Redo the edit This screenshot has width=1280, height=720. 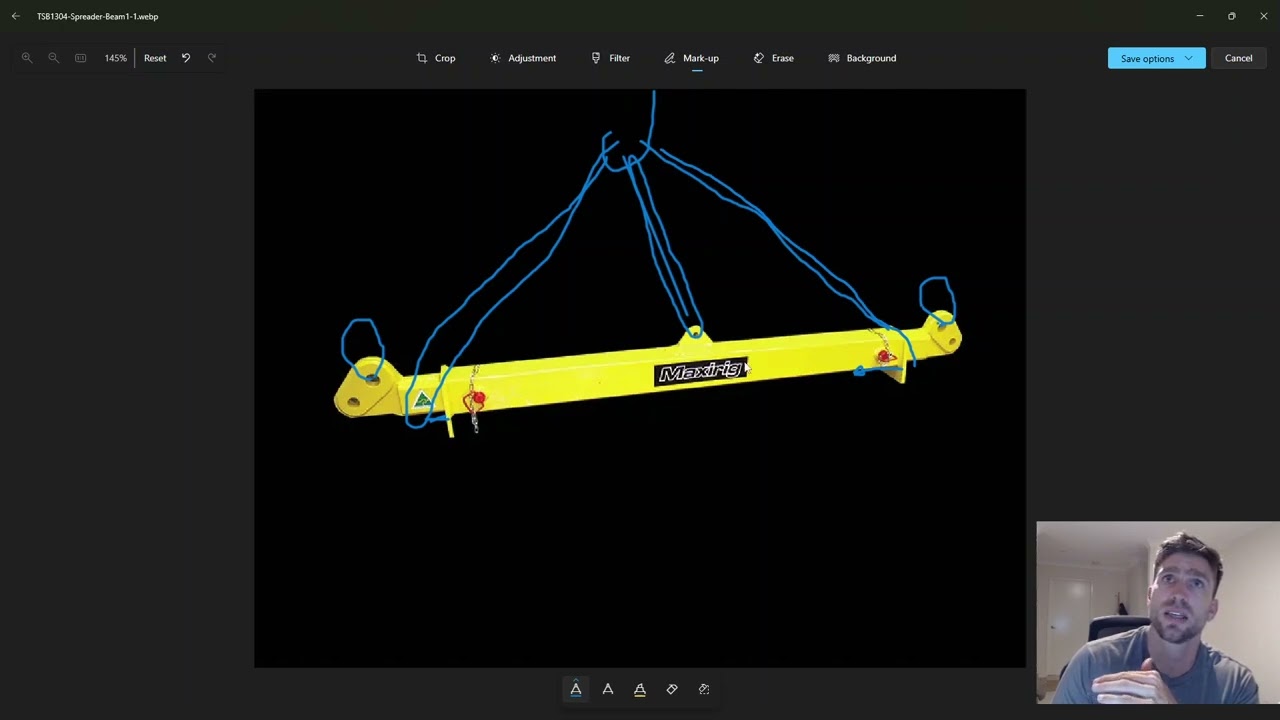pyautogui.click(x=212, y=58)
